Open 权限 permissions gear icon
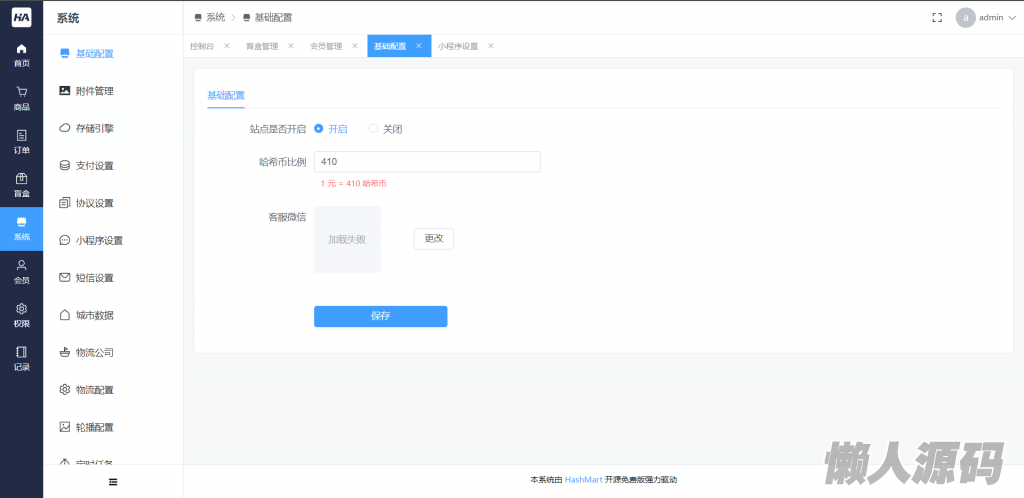Viewport: 1024px width, 498px height. click(21, 309)
